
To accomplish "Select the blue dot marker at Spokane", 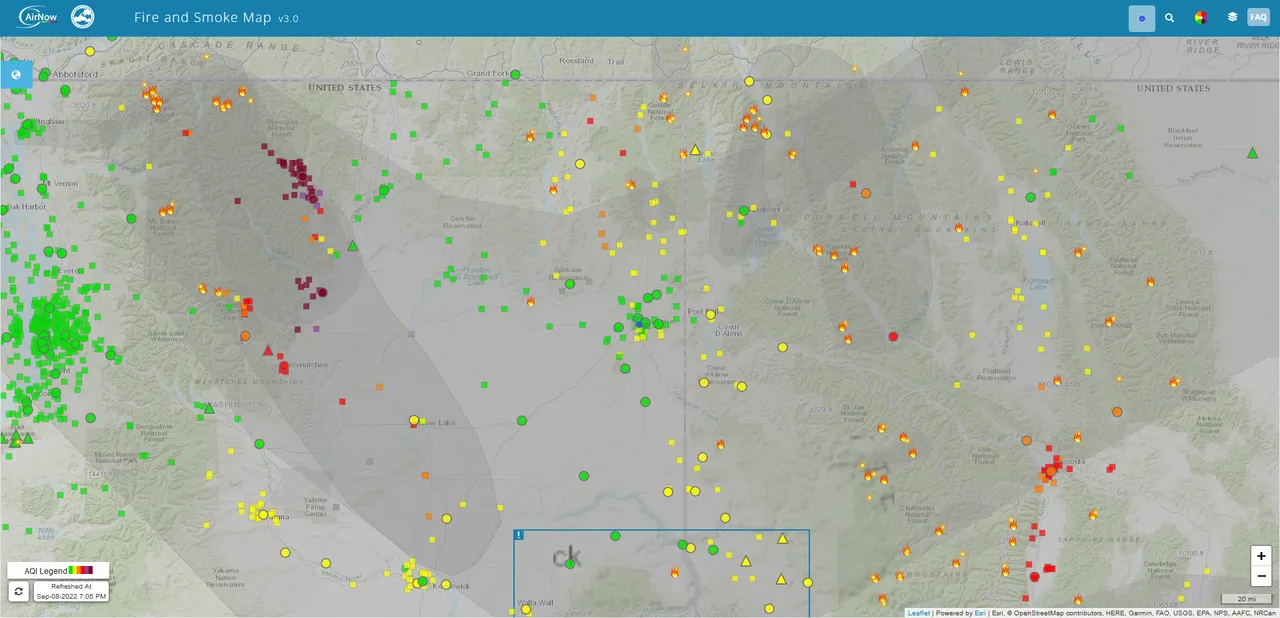I will tap(640, 324).
